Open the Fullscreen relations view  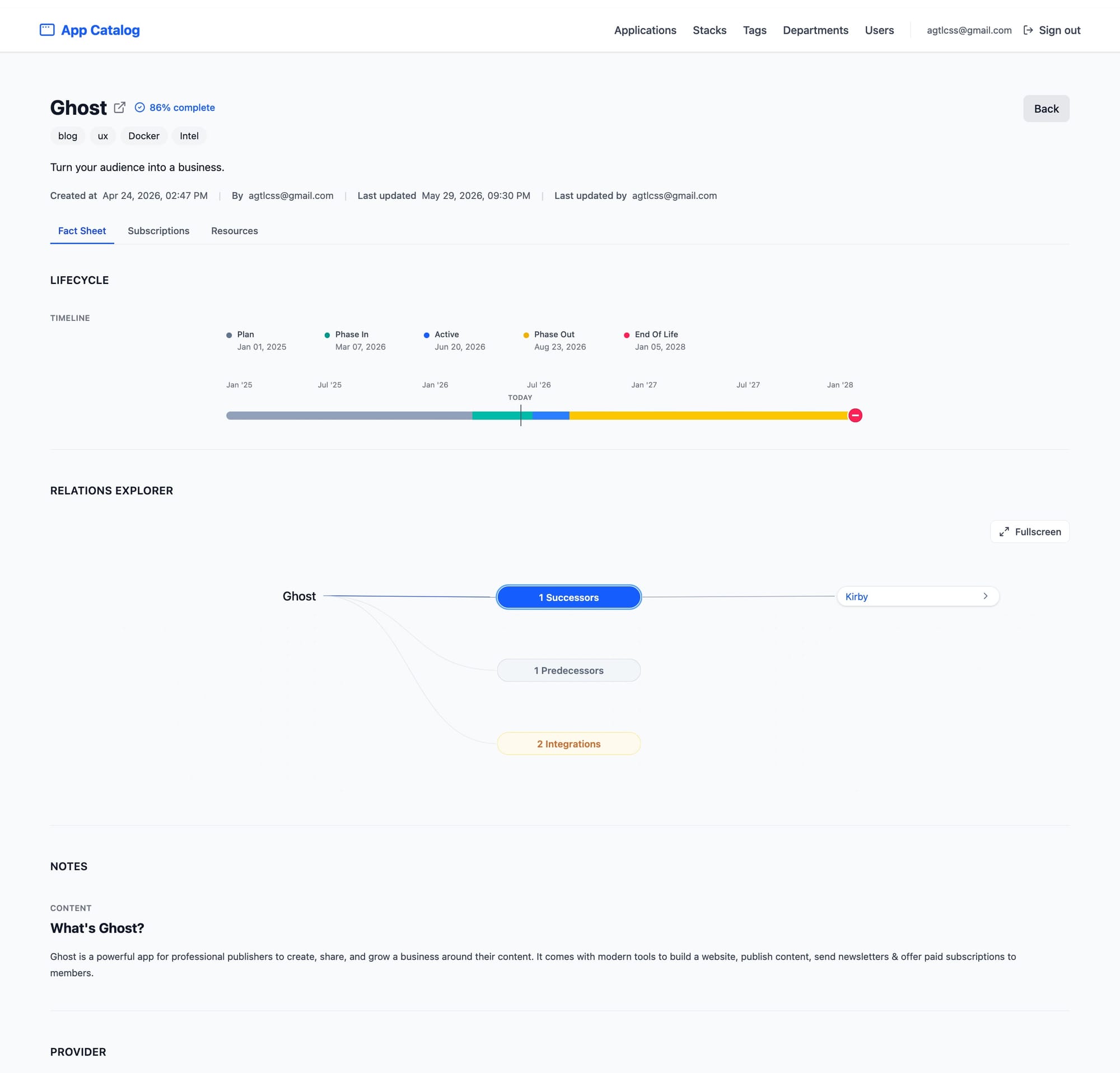pyautogui.click(x=1030, y=532)
